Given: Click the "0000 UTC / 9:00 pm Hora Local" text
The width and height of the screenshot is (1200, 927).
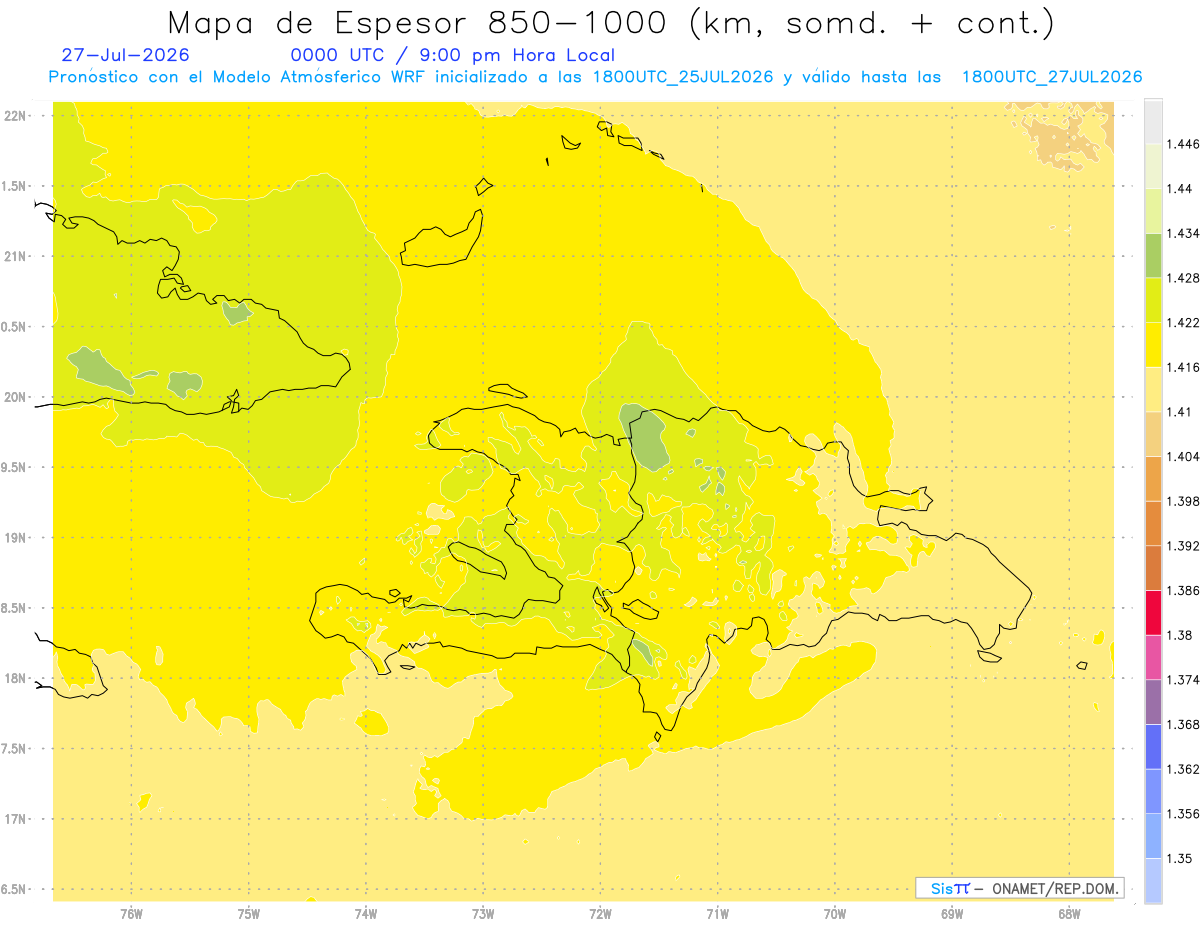Looking at the screenshot, I should (453, 56).
